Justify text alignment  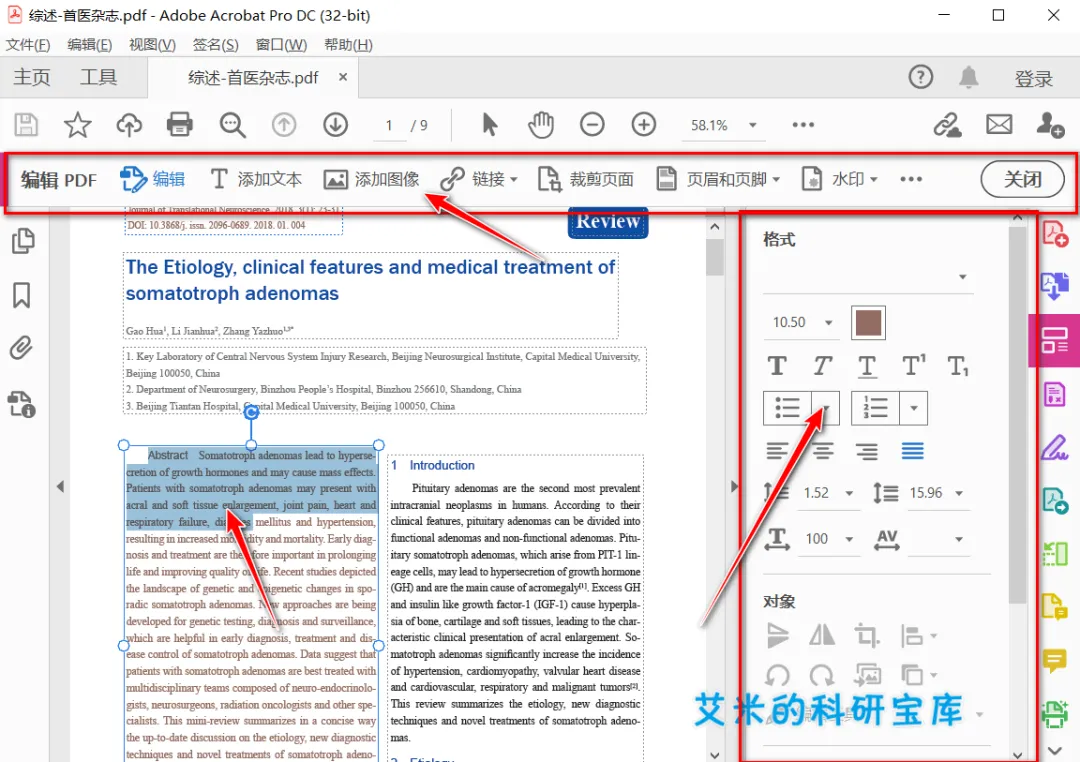click(x=913, y=451)
